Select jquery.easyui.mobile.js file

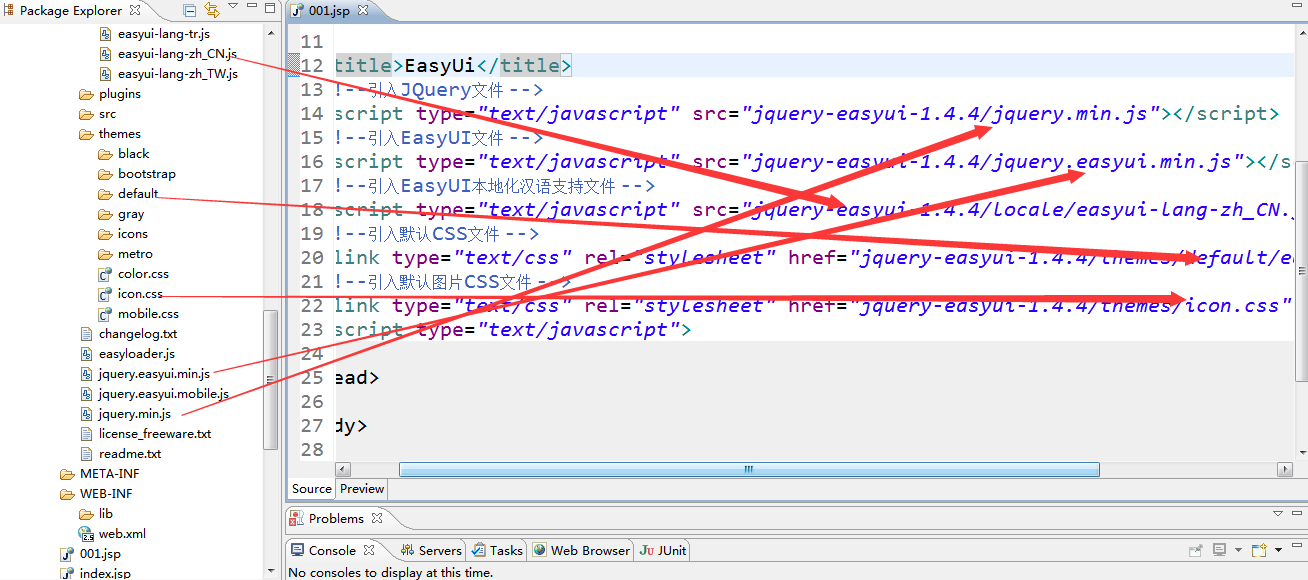point(154,393)
